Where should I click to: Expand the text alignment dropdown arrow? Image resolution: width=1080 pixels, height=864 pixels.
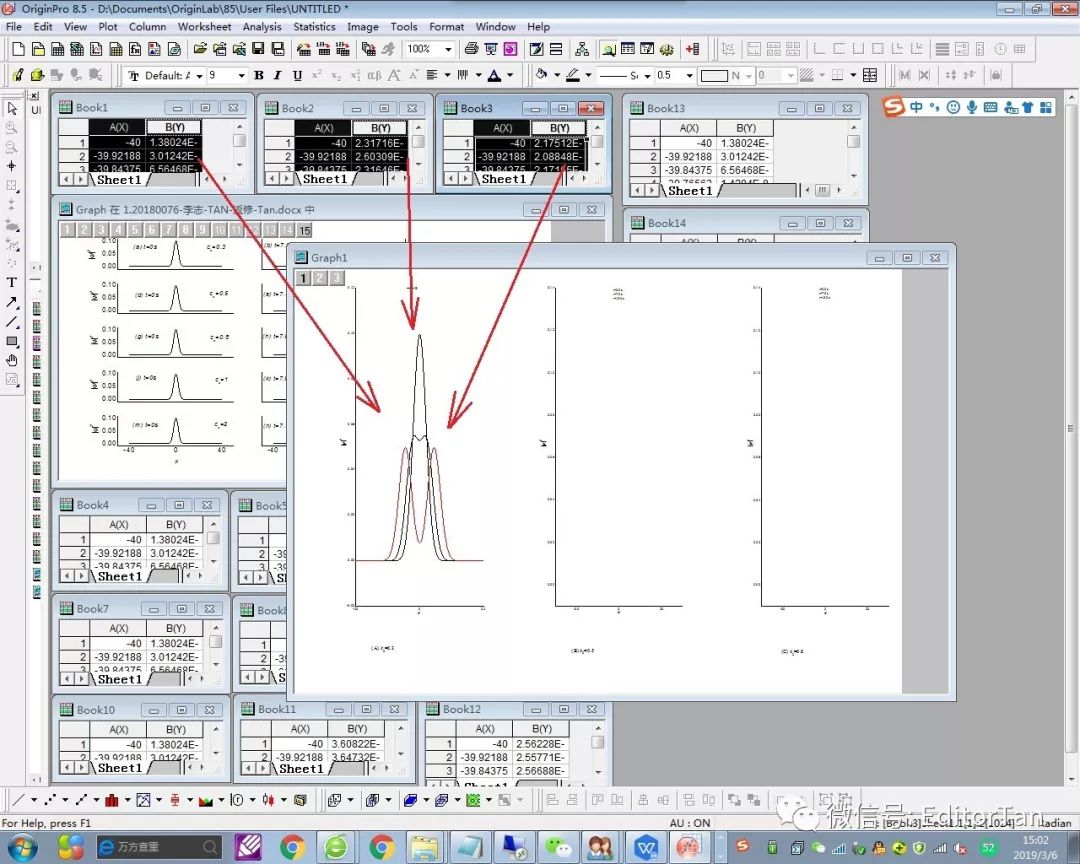pyautogui.click(x=447, y=75)
